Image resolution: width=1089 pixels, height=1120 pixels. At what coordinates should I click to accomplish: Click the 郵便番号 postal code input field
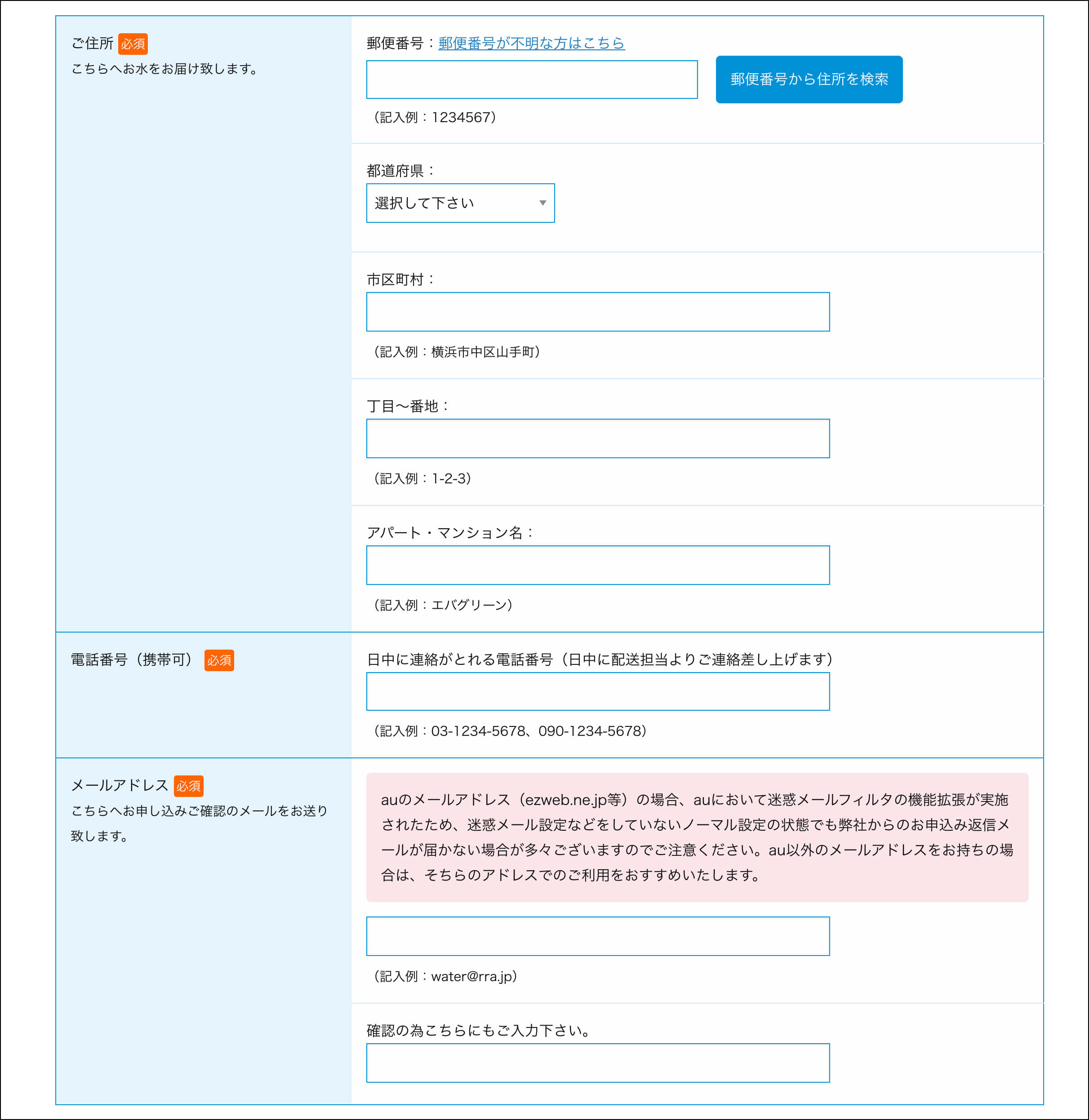pos(531,80)
